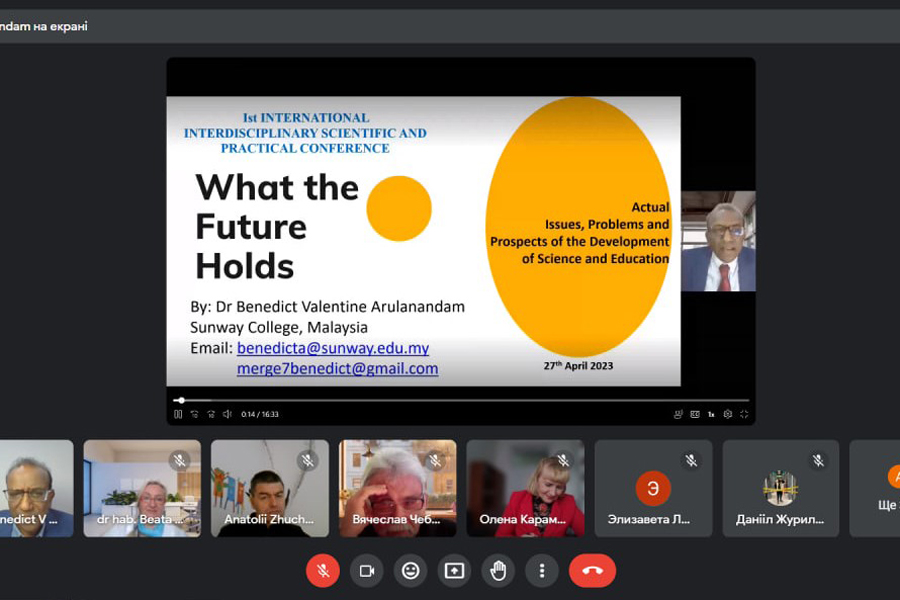This screenshot has width=900, height=600.
Task: Select the Даніїл Журил... participant tile
Action: coord(781,489)
